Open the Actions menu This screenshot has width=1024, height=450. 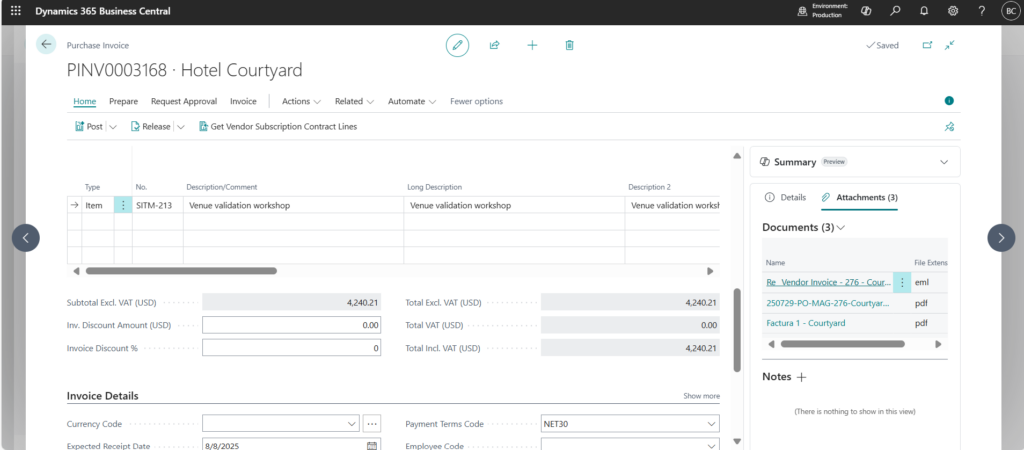tap(301, 101)
